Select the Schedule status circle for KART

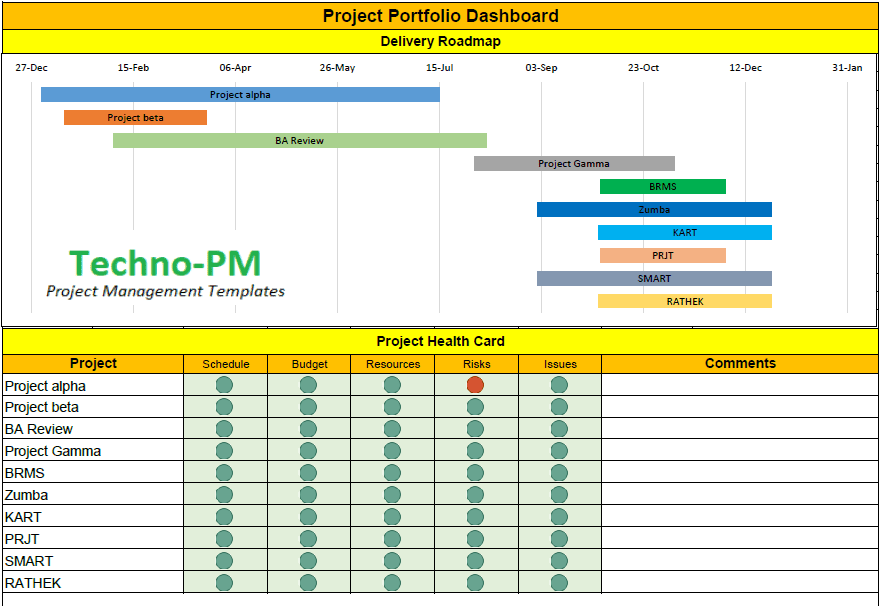[224, 517]
